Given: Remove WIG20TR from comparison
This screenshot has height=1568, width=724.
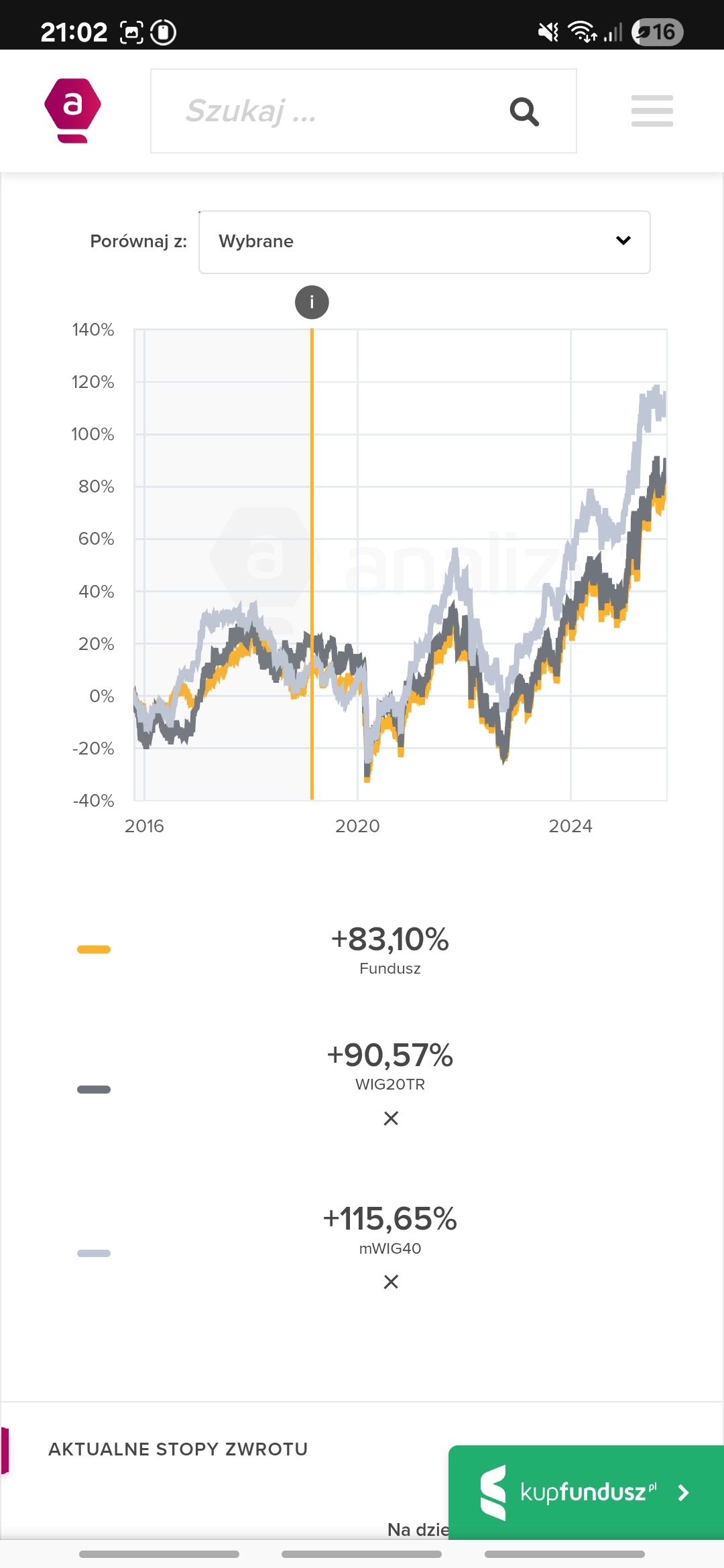Looking at the screenshot, I should (391, 1118).
